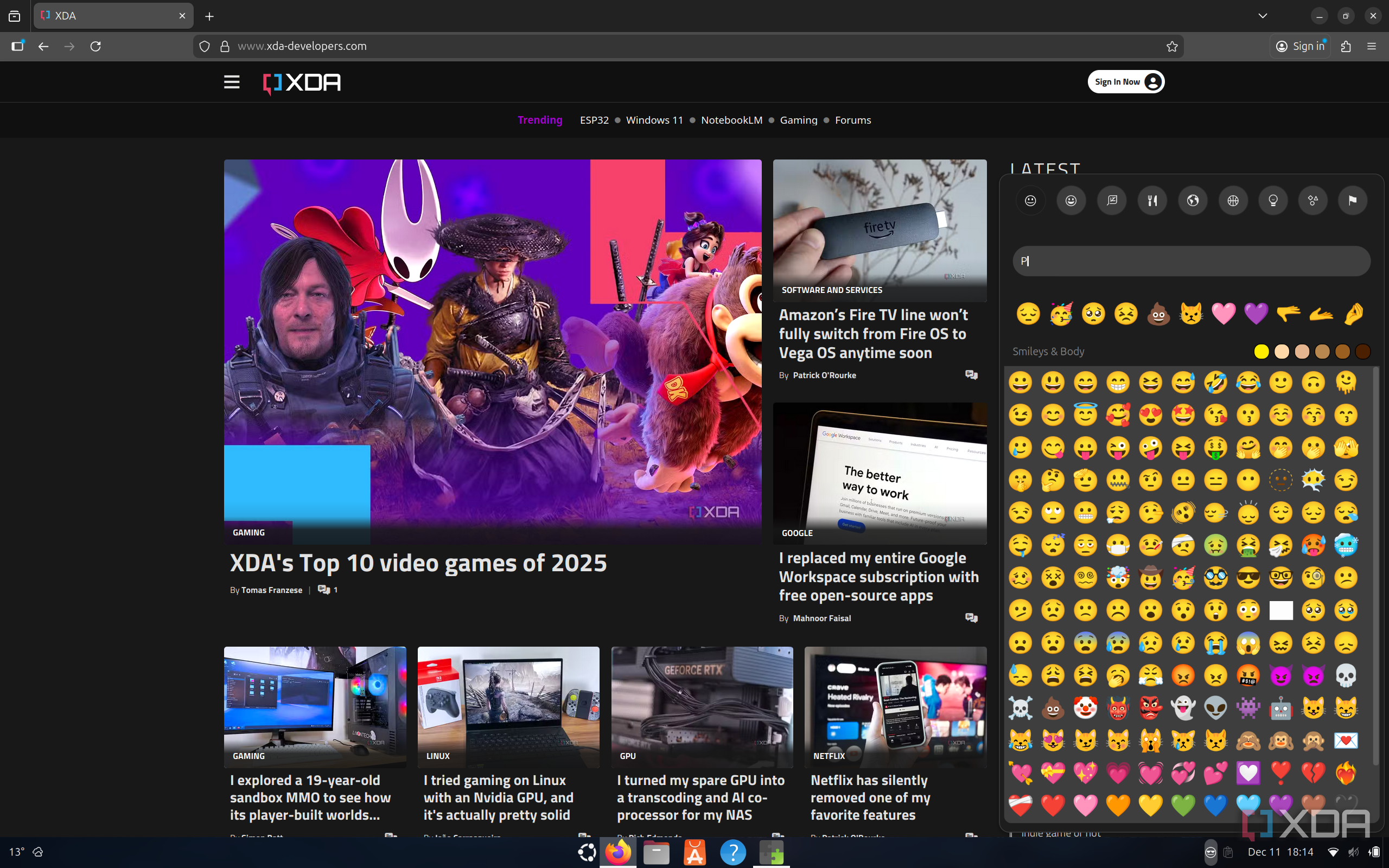Open the ESP32 trending topic
1389x868 pixels.
(594, 120)
